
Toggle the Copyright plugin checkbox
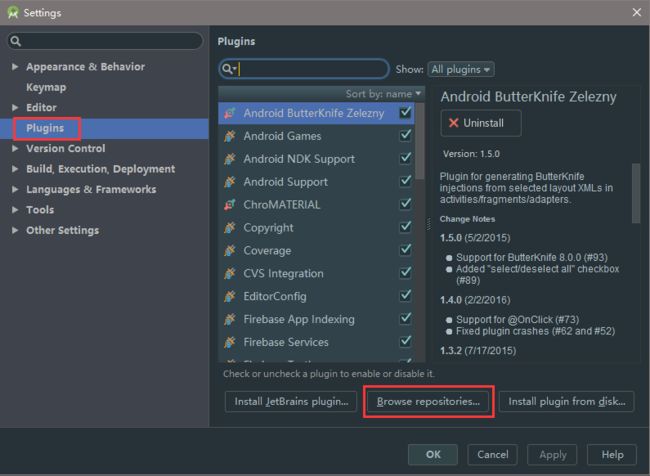click(405, 227)
